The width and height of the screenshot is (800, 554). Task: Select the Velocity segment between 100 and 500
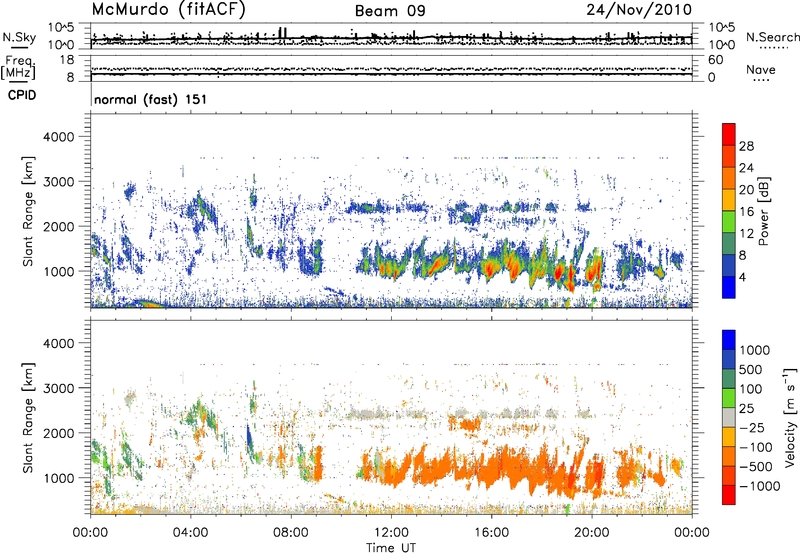pos(729,379)
